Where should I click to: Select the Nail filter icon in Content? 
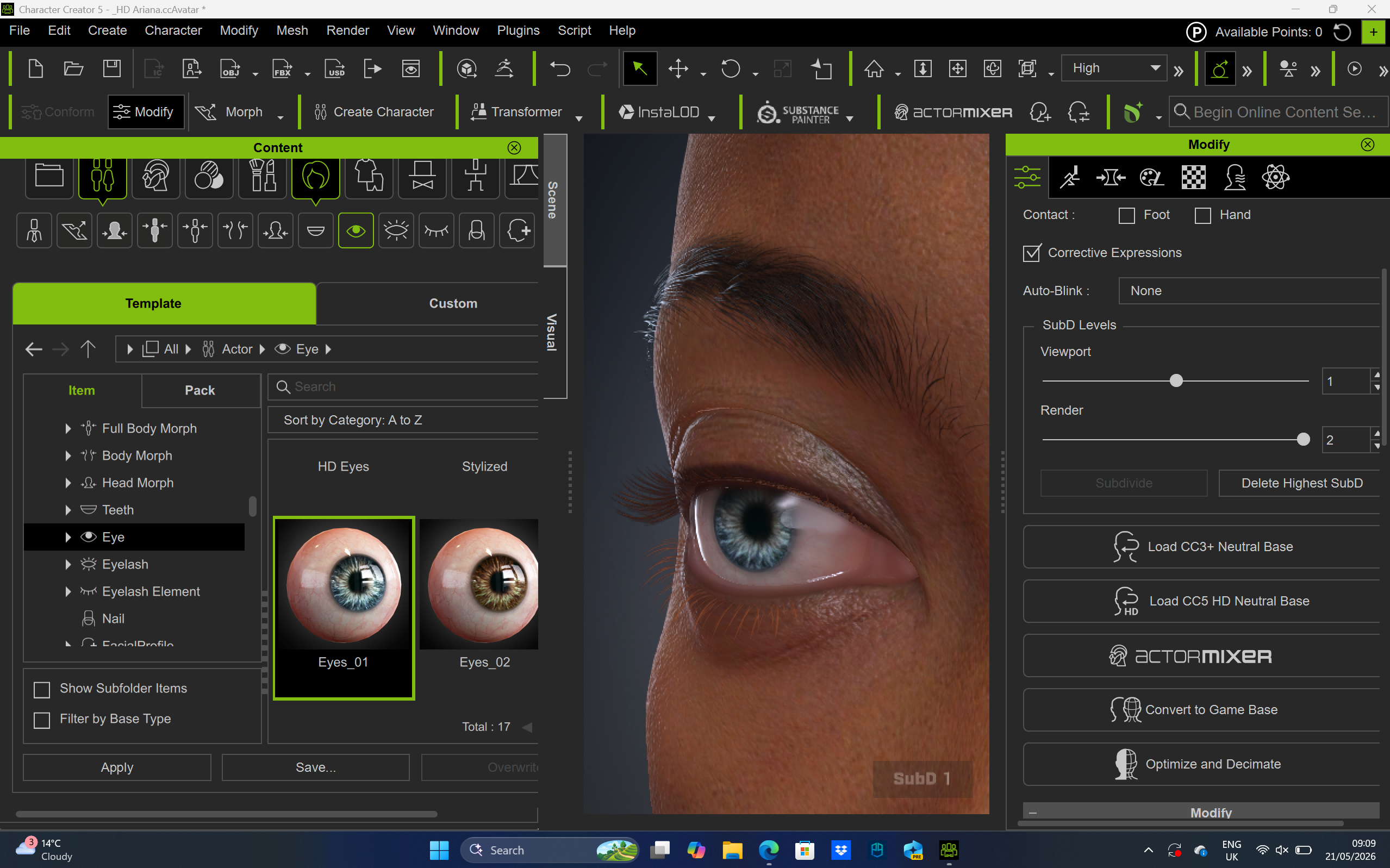point(477,230)
